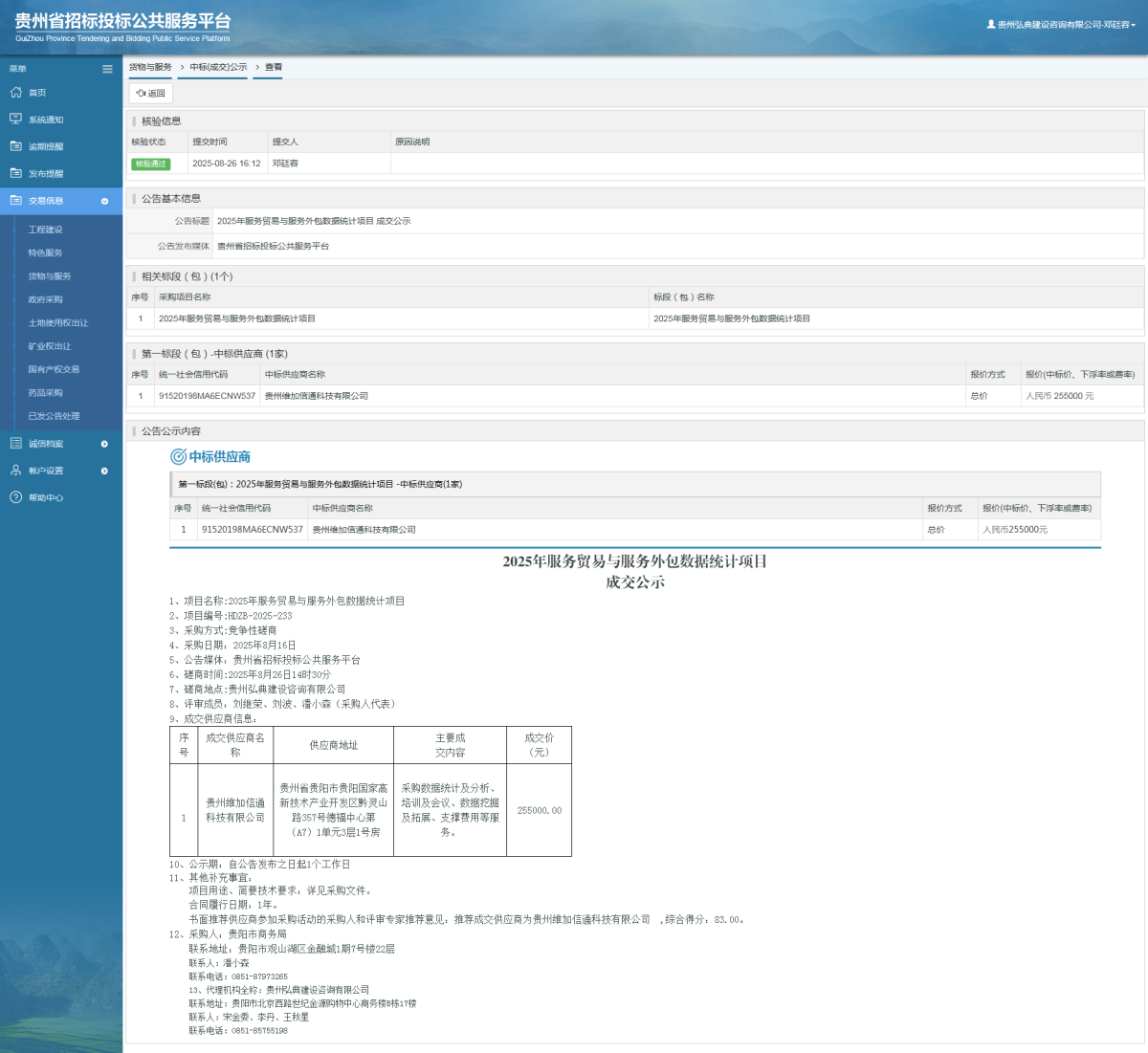
Task: Click the 系统通知 monitor icon
Action: pos(15,120)
